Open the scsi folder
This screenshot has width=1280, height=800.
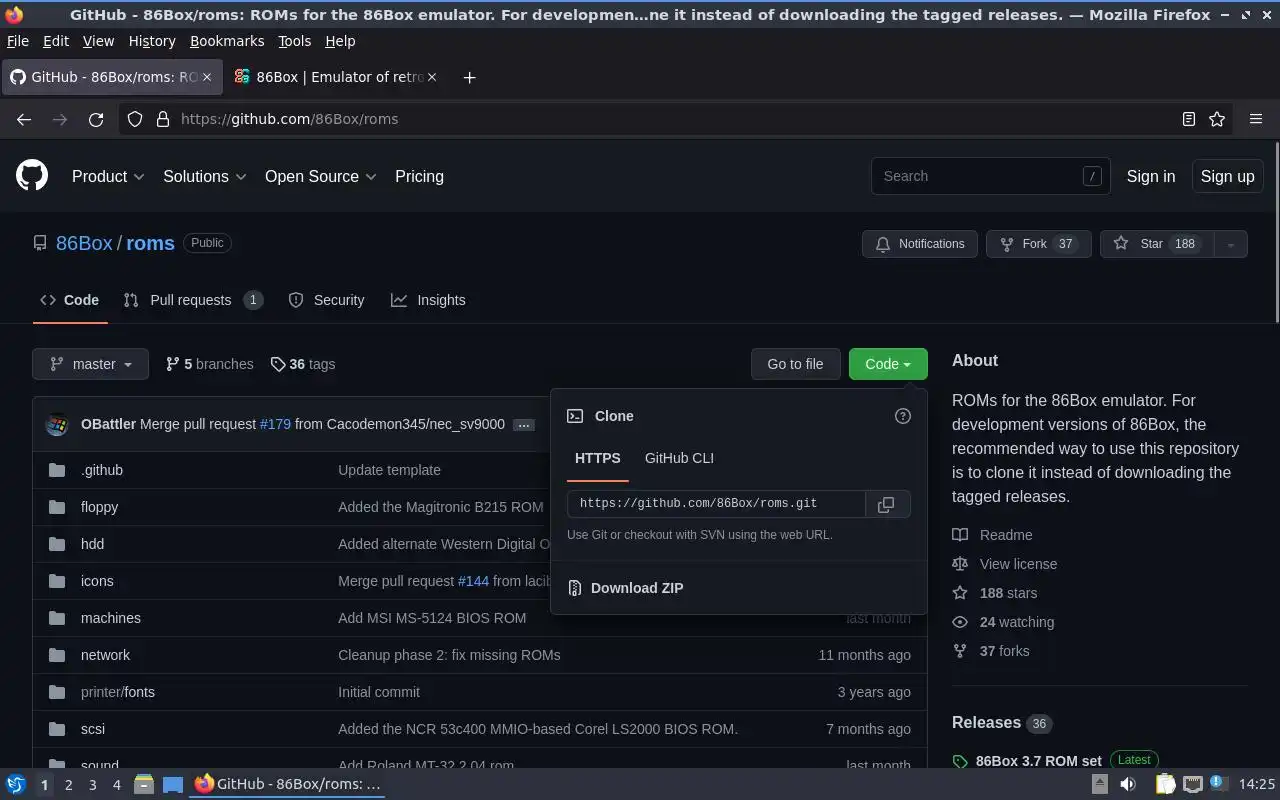[x=93, y=729]
